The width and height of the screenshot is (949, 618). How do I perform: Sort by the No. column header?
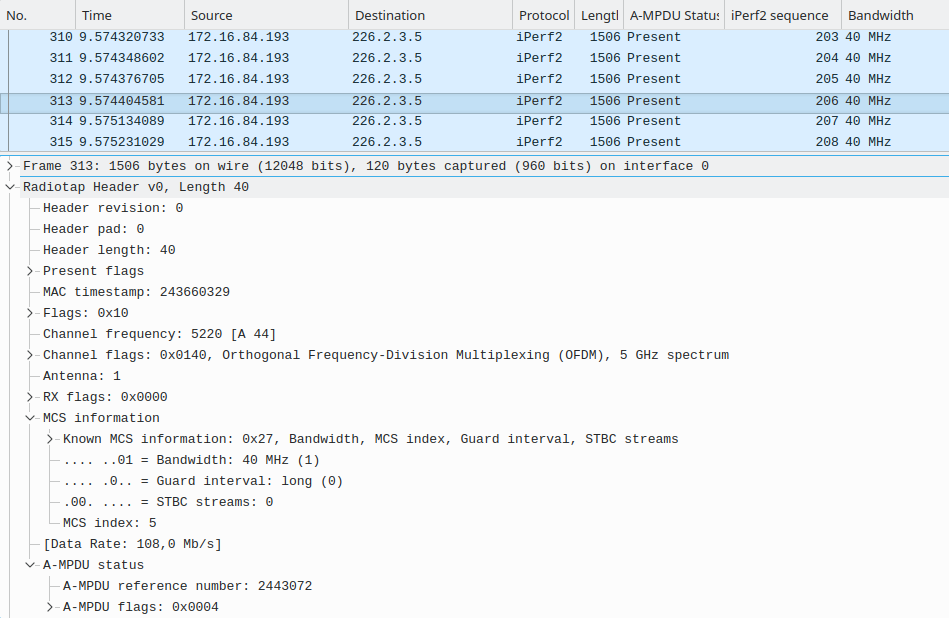coord(38,15)
